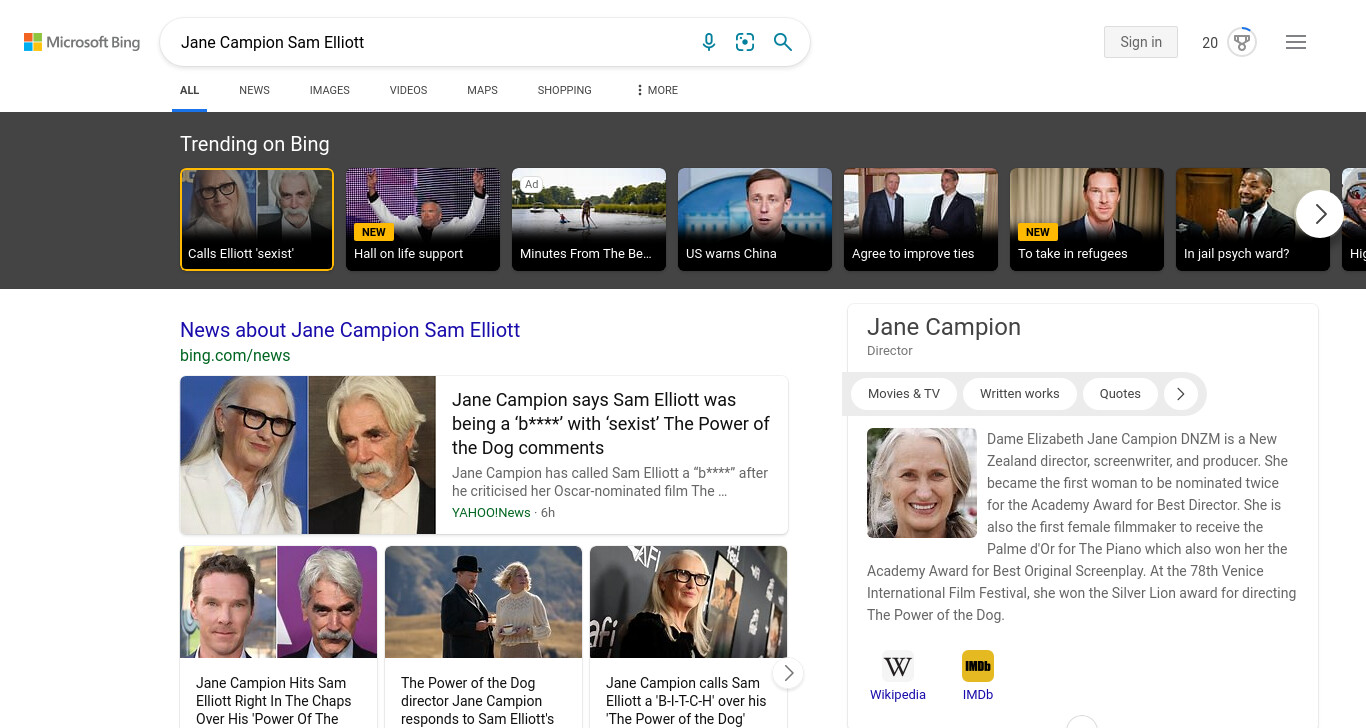Open News about Jane Campion Sam Elliott
The width and height of the screenshot is (1366, 728).
350,330
